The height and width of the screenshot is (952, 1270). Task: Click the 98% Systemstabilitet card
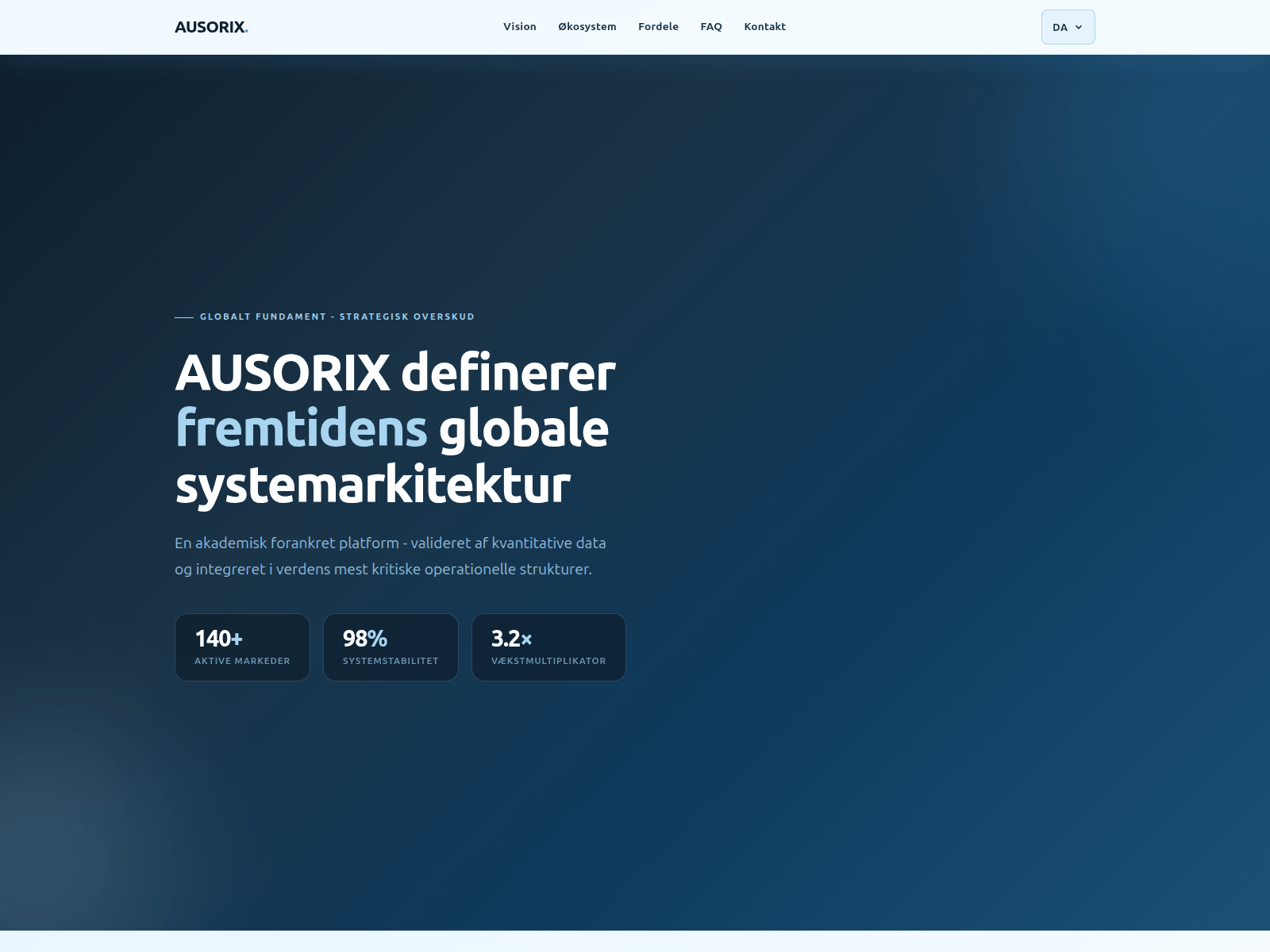click(391, 647)
